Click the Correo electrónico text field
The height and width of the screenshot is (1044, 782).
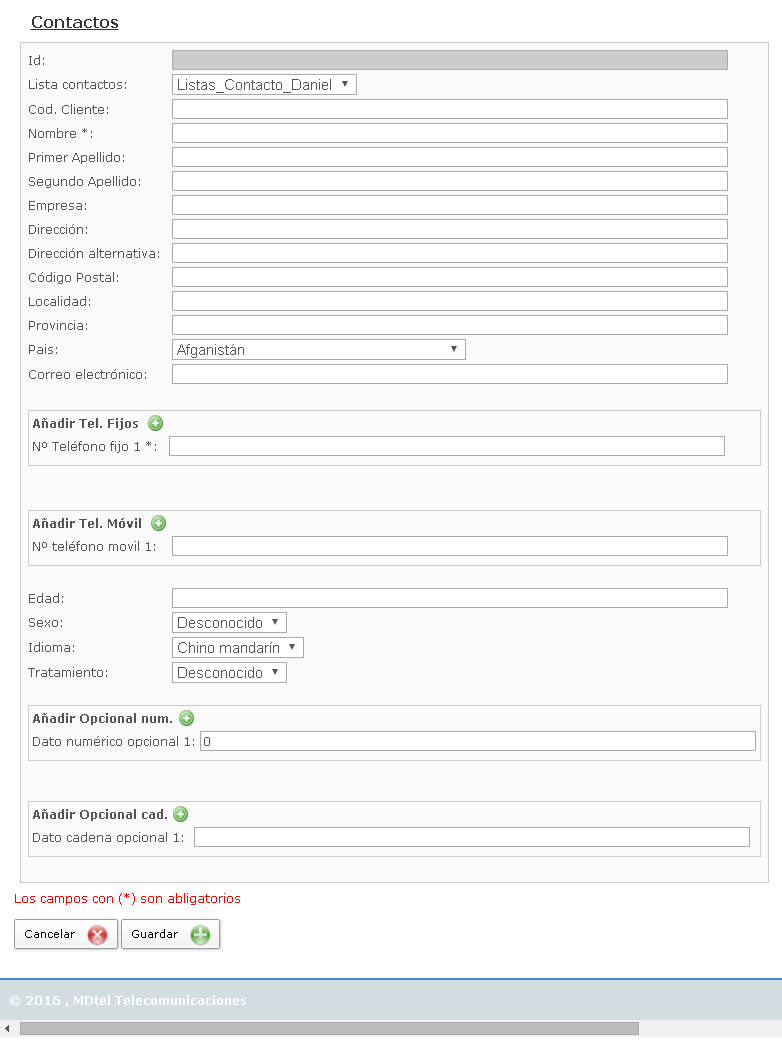(x=449, y=373)
